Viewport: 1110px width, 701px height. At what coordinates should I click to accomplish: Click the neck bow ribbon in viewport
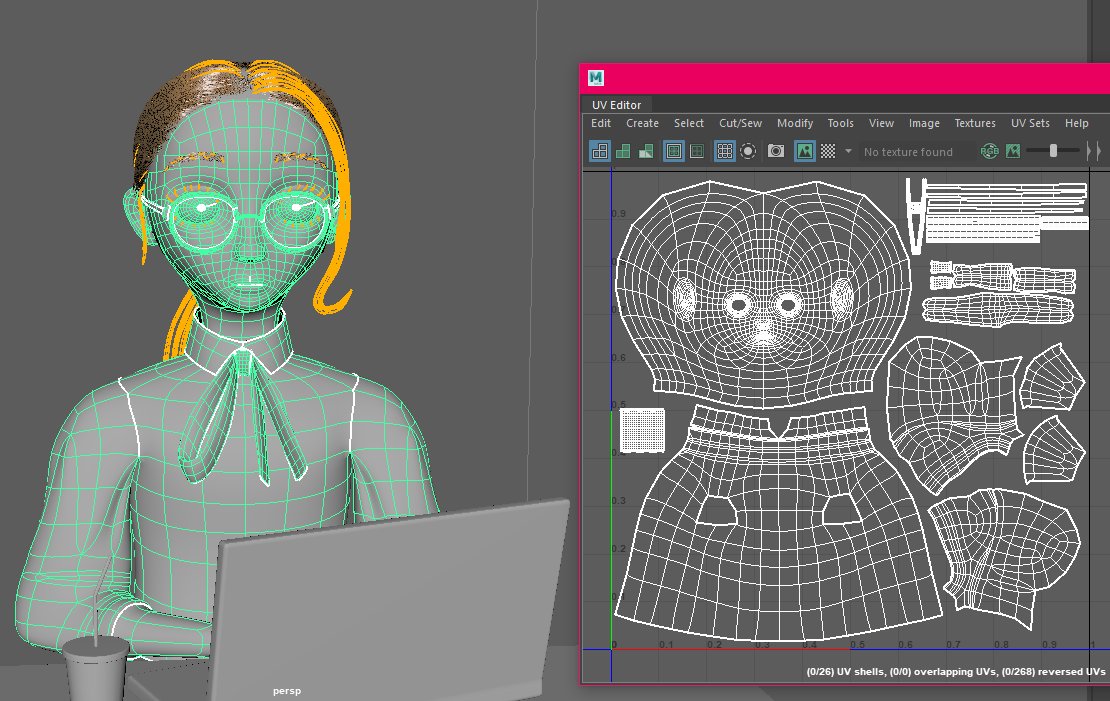point(242,416)
